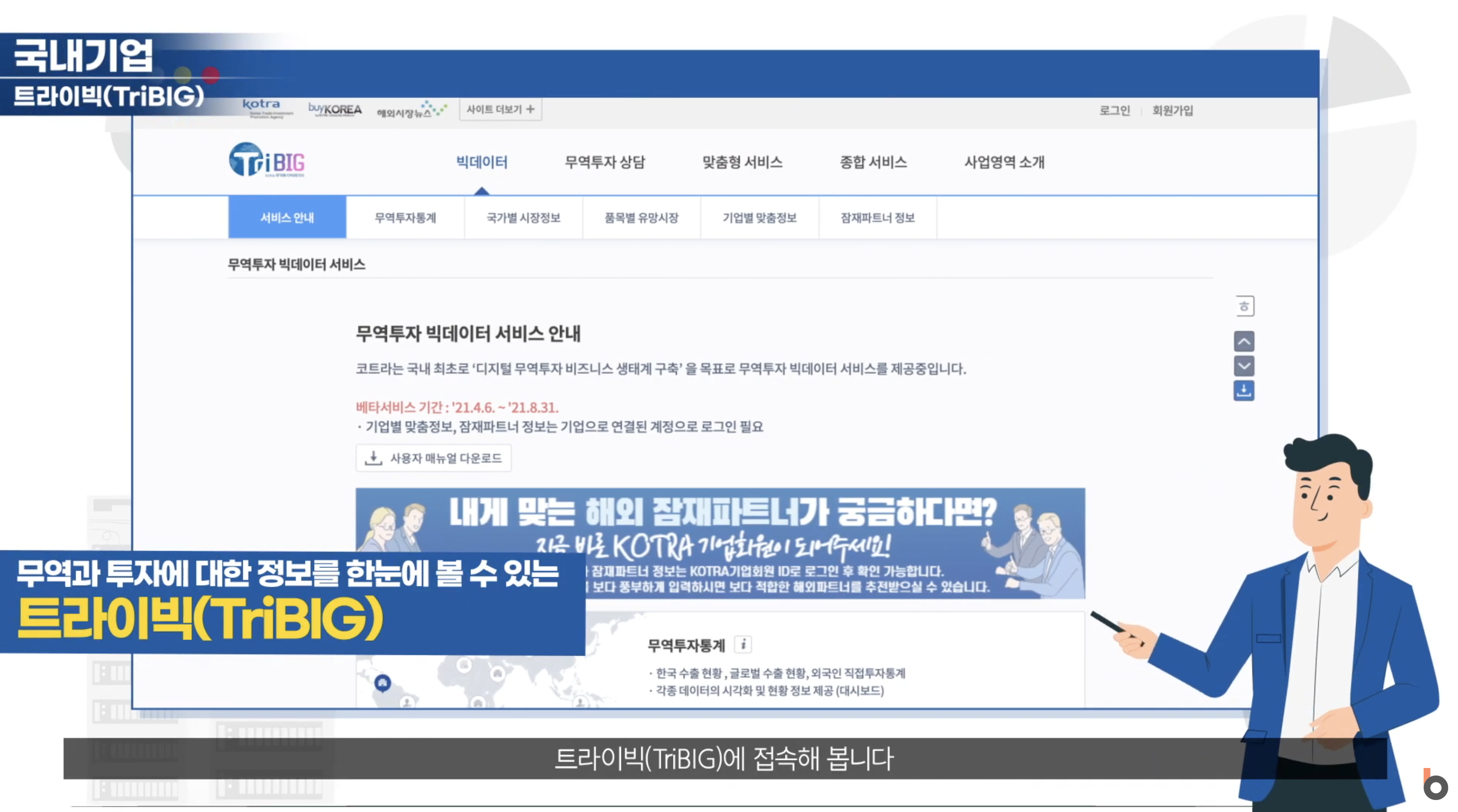Open the 맞춤형 서비스 menu

click(x=742, y=162)
